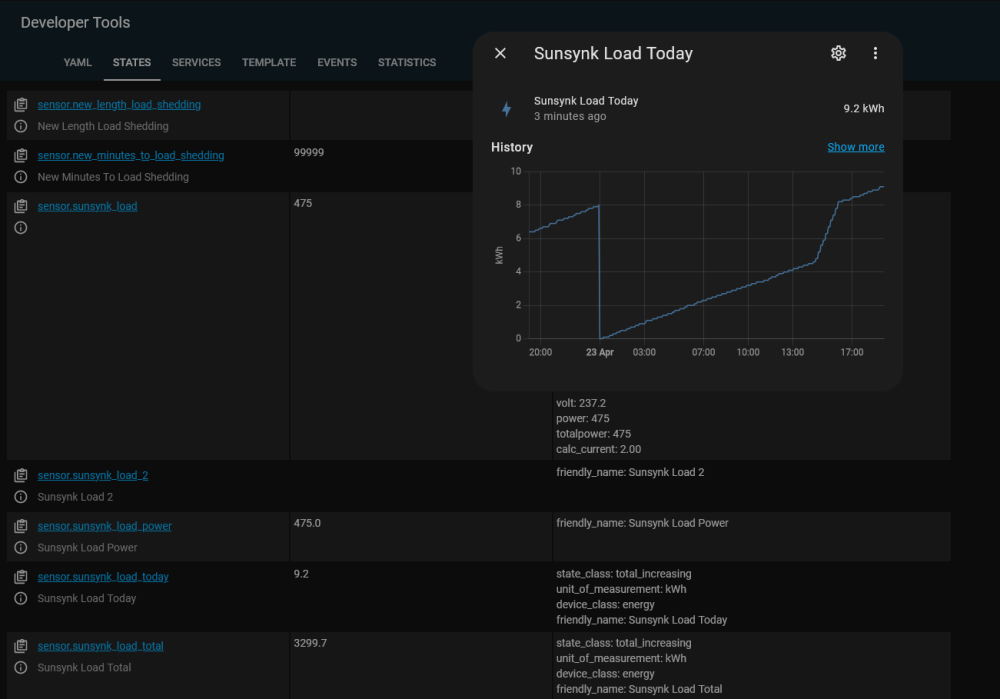The height and width of the screenshot is (699, 1000).
Task: Copy entity ID for sensor.new_minutes_to_load_shedding
Action: pos(21,156)
